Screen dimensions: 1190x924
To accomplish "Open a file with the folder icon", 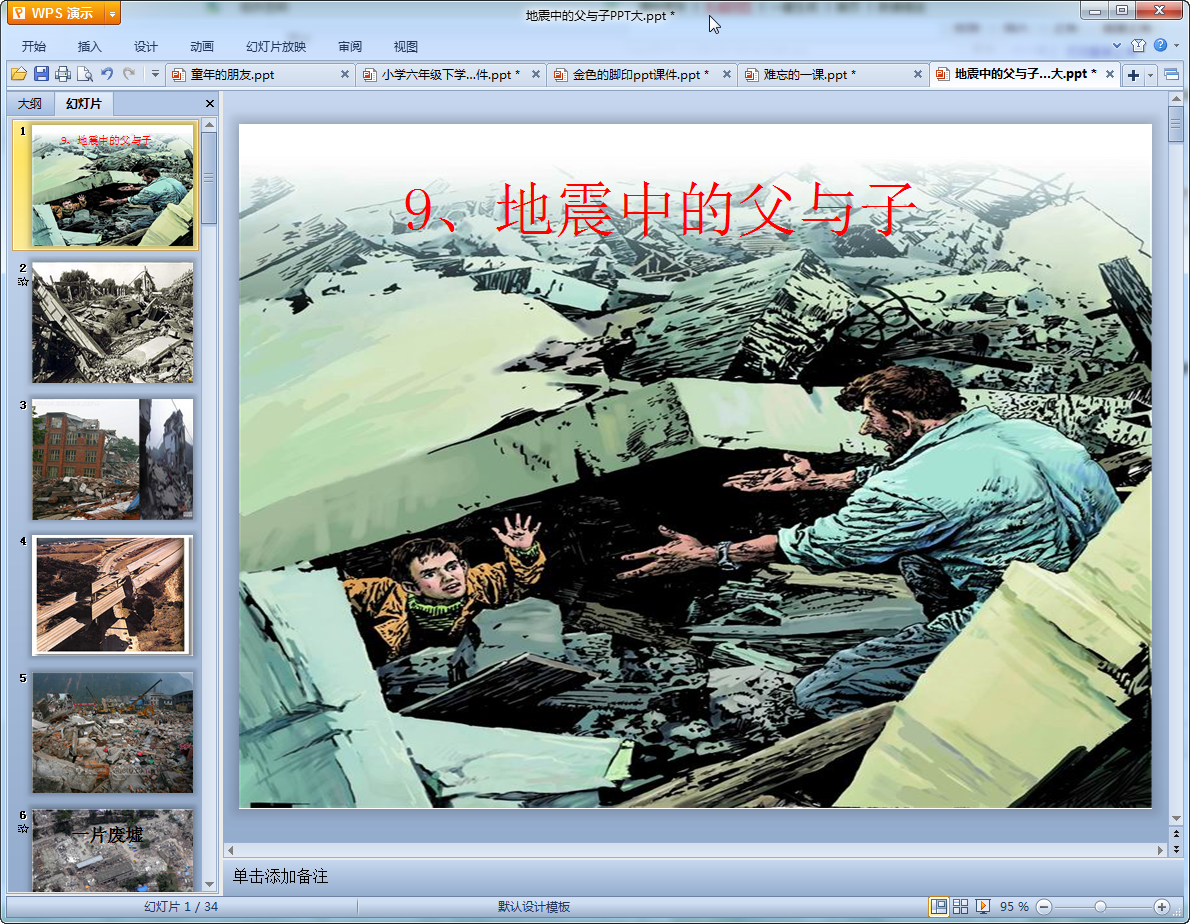I will point(19,74).
